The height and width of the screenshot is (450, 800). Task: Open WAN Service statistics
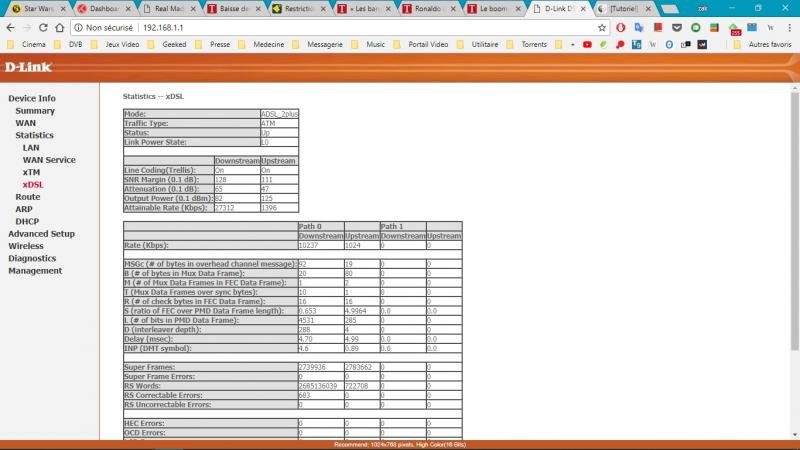[x=49, y=160]
